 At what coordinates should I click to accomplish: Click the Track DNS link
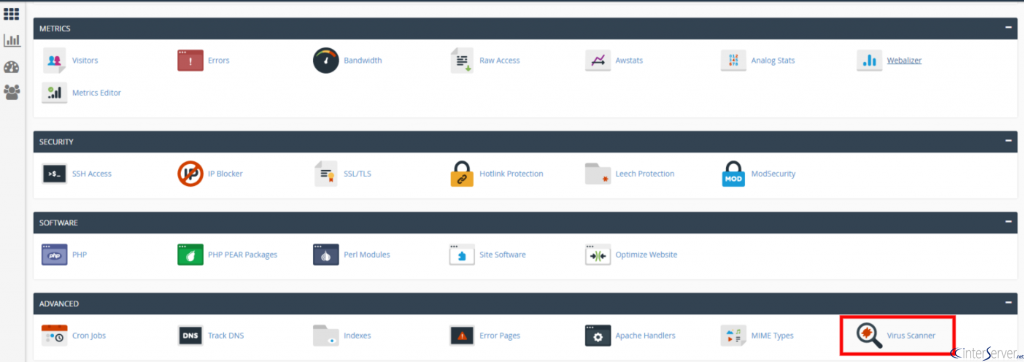click(226, 335)
